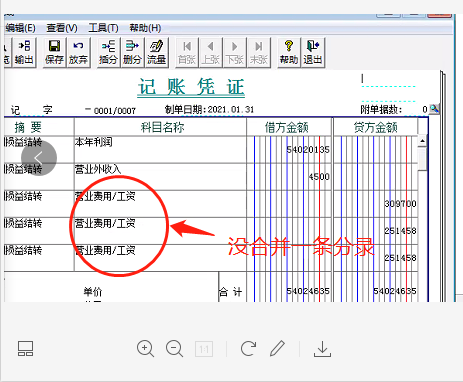Download the image
This screenshot has width=463, height=382.
click(322, 349)
